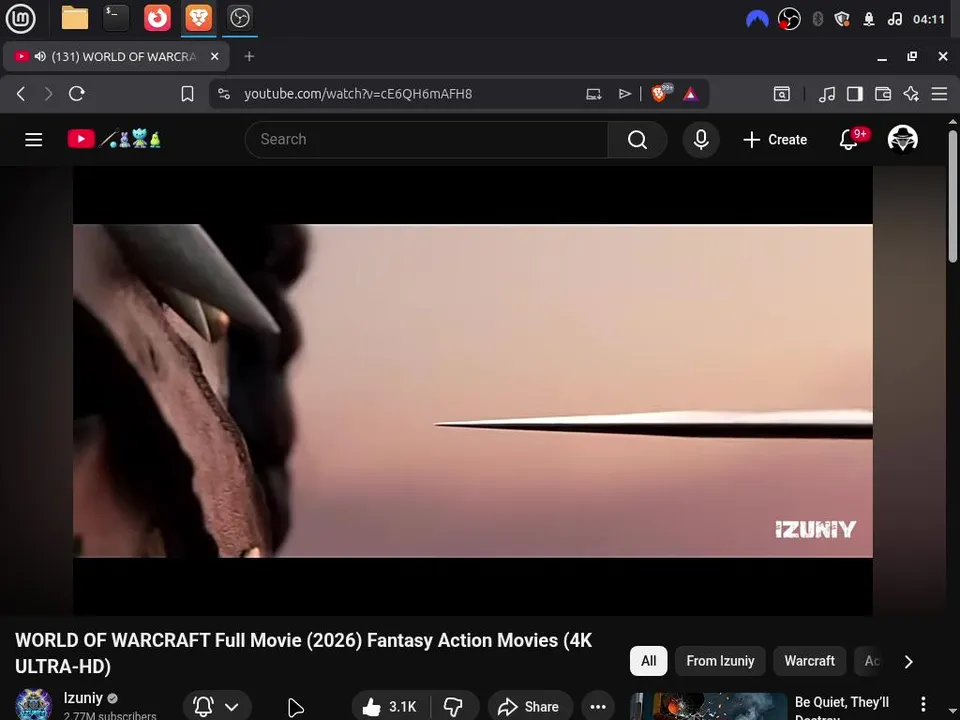The height and width of the screenshot is (720, 960).
Task: Open the Izuniy channel name link
Action: point(83,698)
